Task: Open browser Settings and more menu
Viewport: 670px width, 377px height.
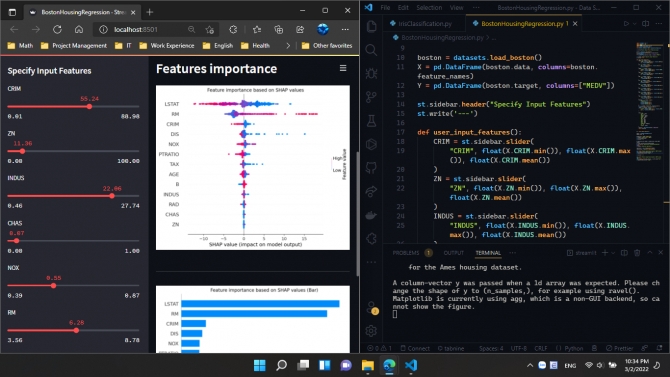Action: [345, 29]
